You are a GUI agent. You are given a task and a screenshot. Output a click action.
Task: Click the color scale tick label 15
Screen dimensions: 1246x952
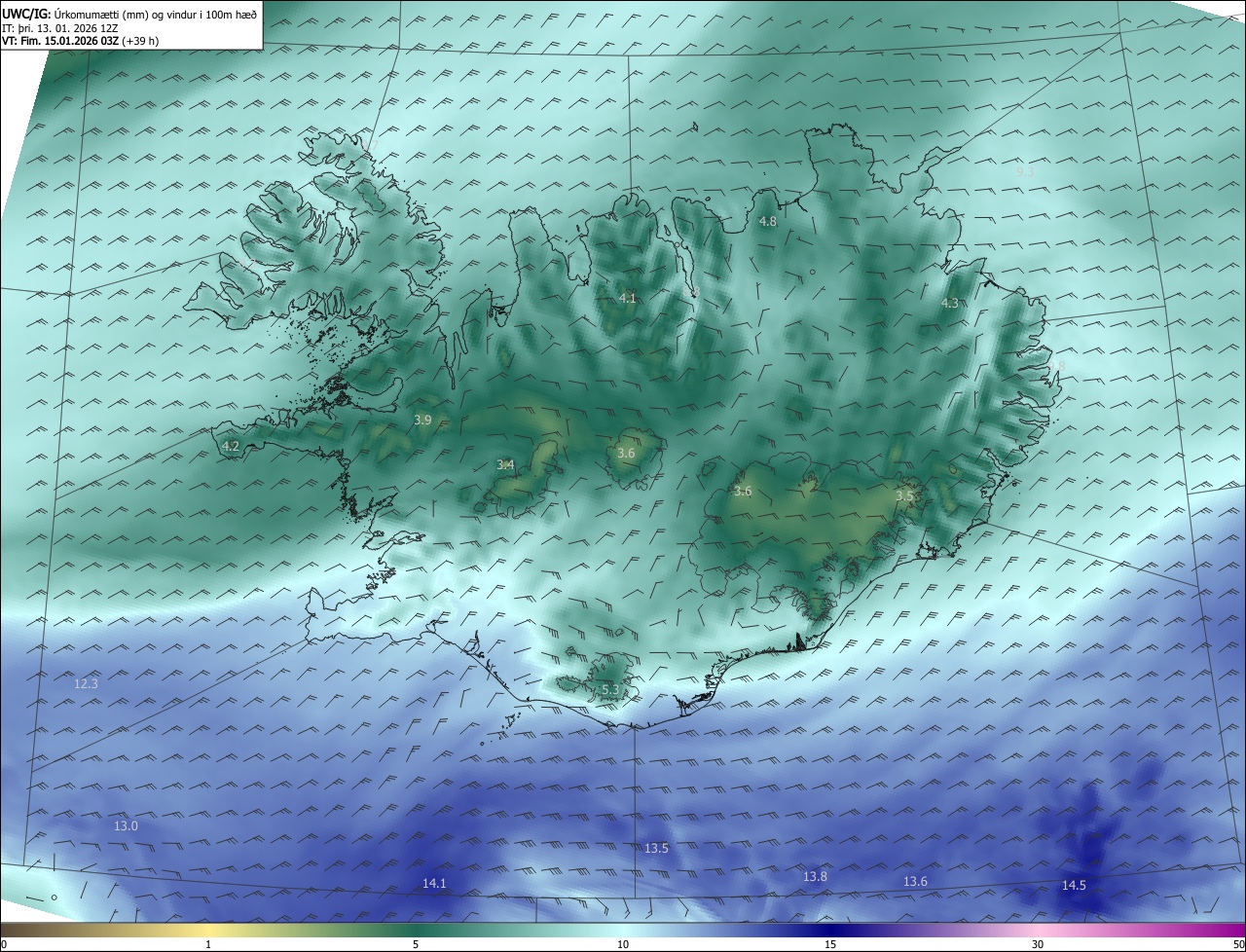pyautogui.click(x=830, y=944)
